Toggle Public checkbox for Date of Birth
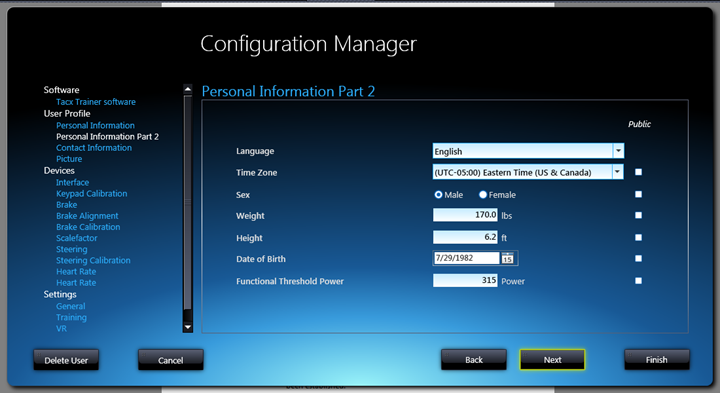Viewport: 720px width, 393px height. [638, 258]
